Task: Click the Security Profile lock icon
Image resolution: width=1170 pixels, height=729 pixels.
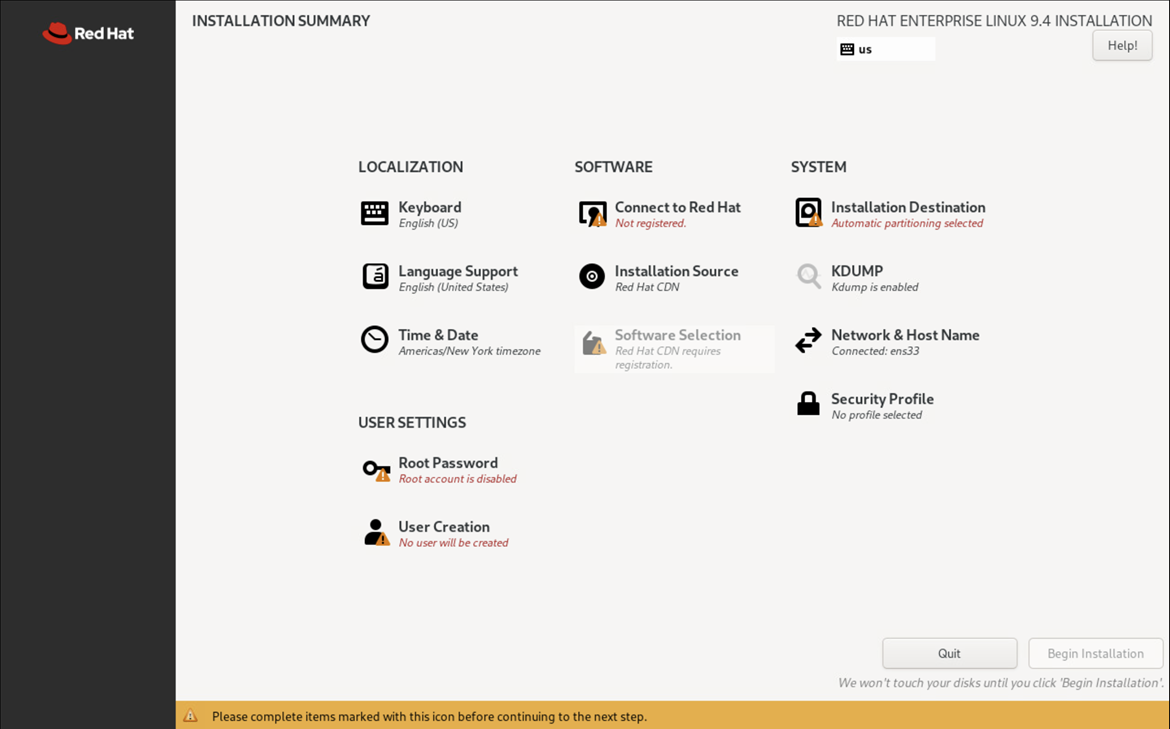Action: coord(808,404)
